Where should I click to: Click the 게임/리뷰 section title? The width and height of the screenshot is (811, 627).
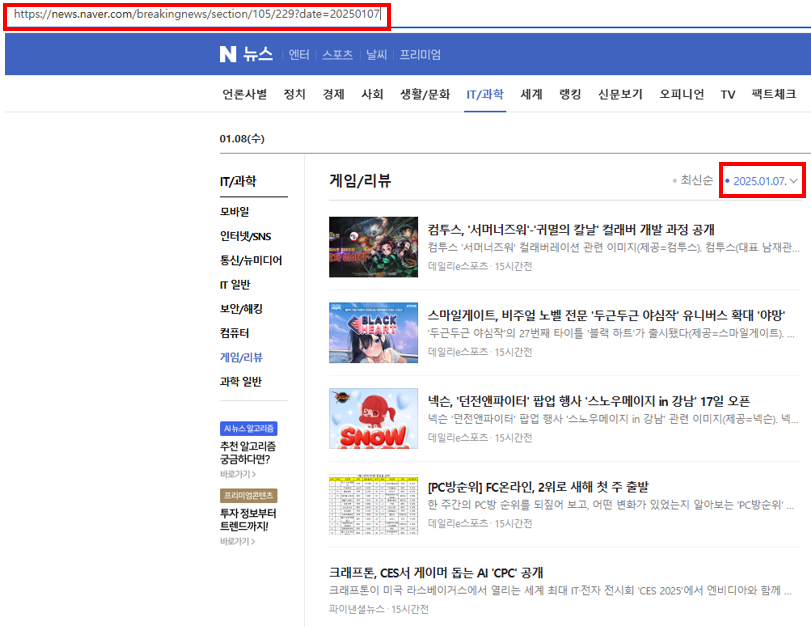pos(360,181)
